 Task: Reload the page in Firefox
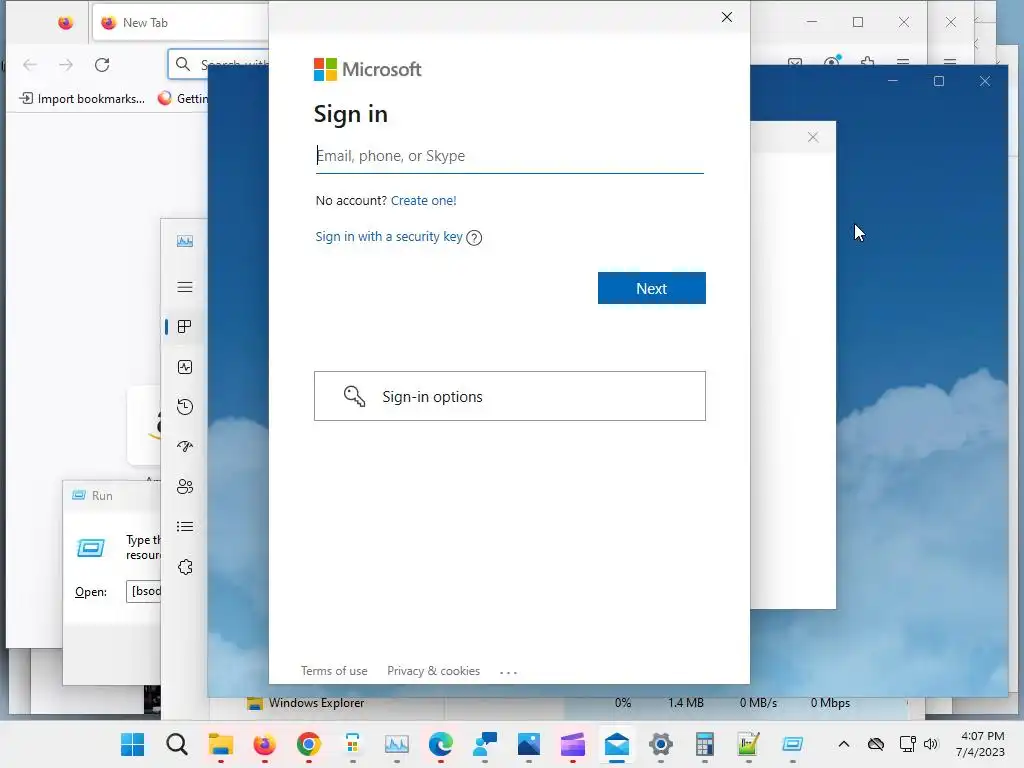[102, 65]
